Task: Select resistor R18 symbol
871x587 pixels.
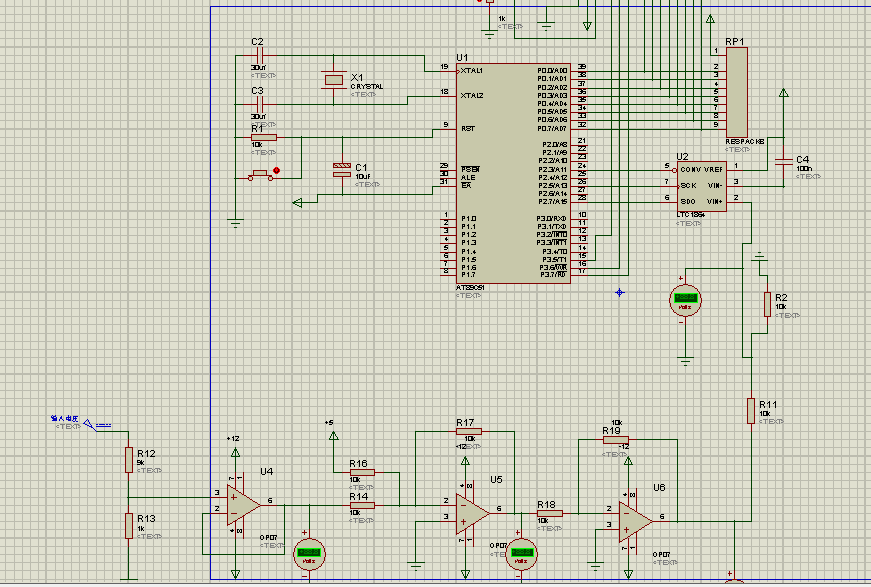Action: 550,514
